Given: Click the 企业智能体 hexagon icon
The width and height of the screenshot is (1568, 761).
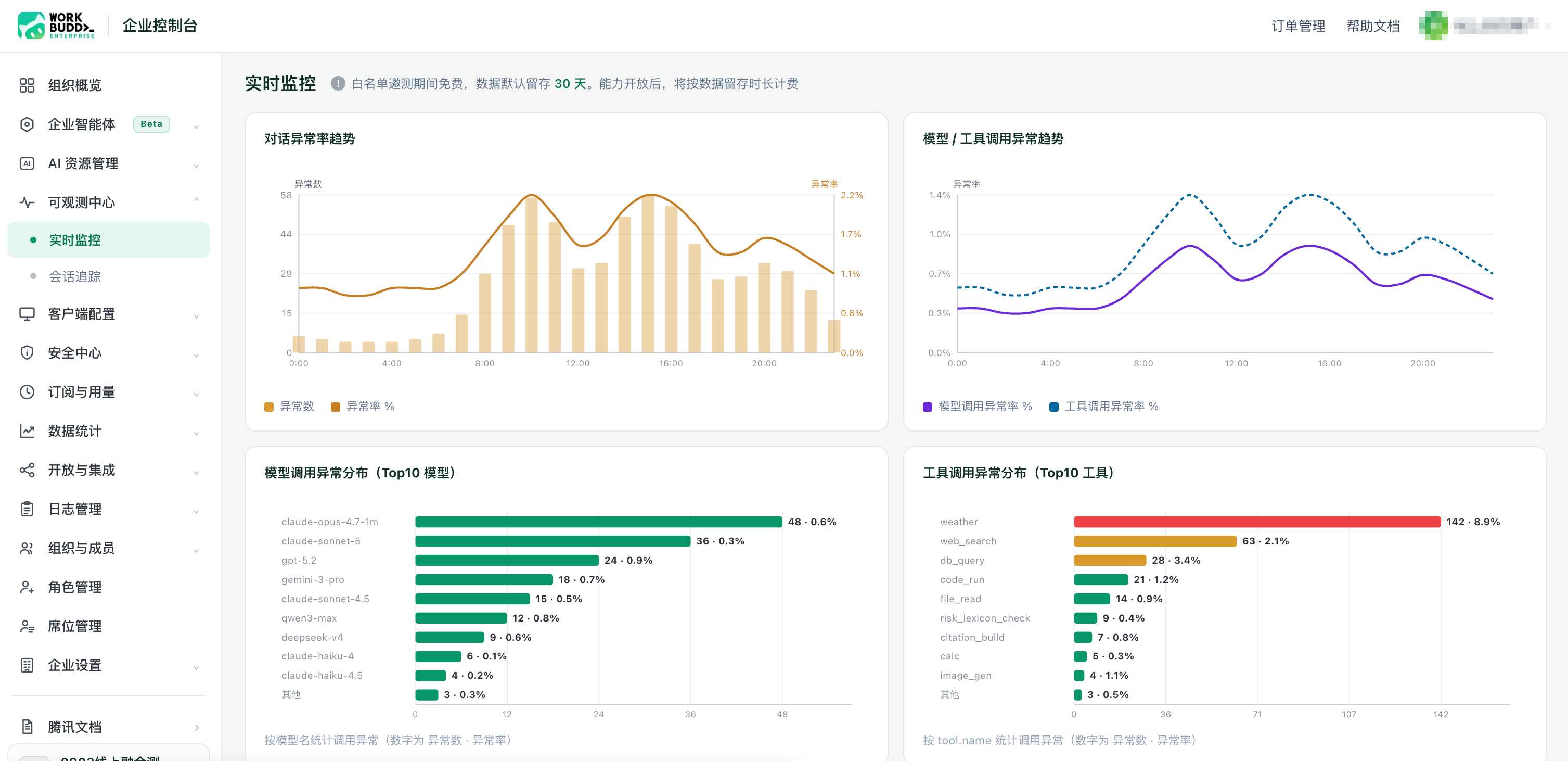Looking at the screenshot, I should [x=27, y=124].
